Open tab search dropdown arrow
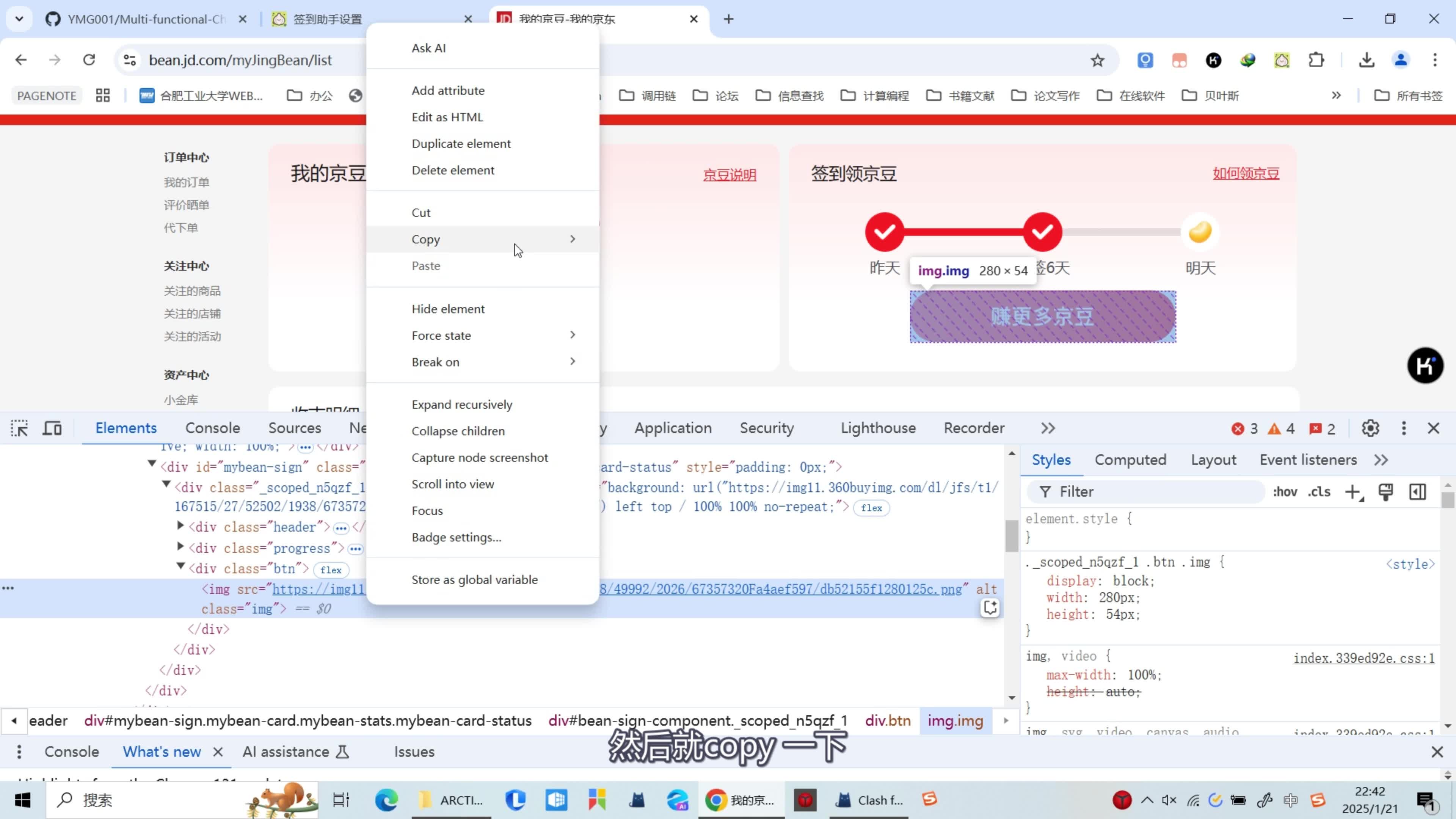 pyautogui.click(x=19, y=19)
